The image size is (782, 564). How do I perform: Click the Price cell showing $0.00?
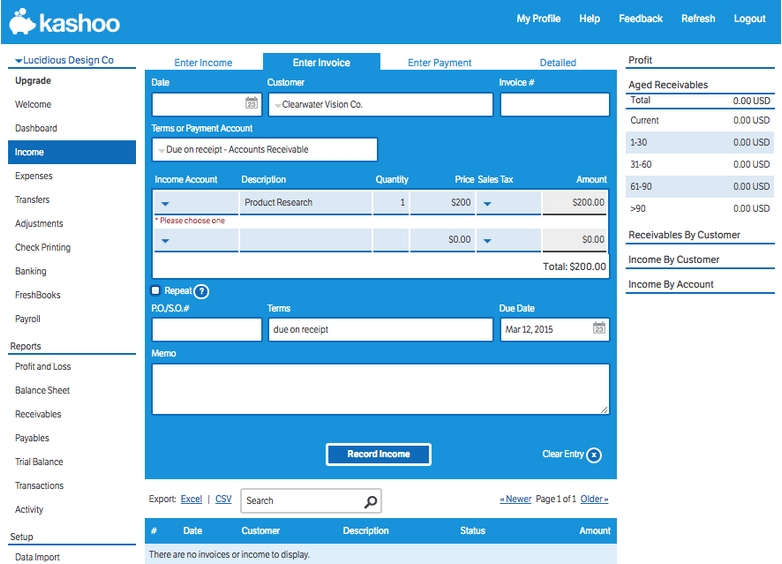442,240
